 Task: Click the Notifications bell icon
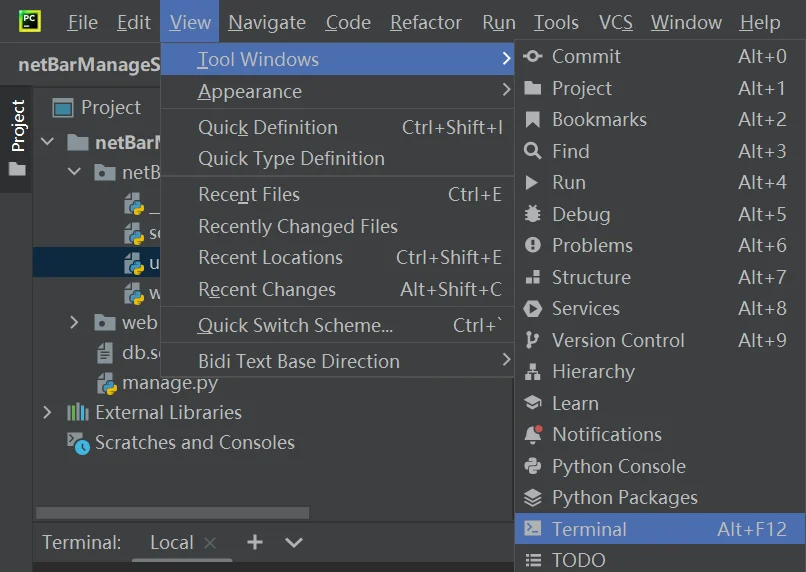pyautogui.click(x=533, y=434)
